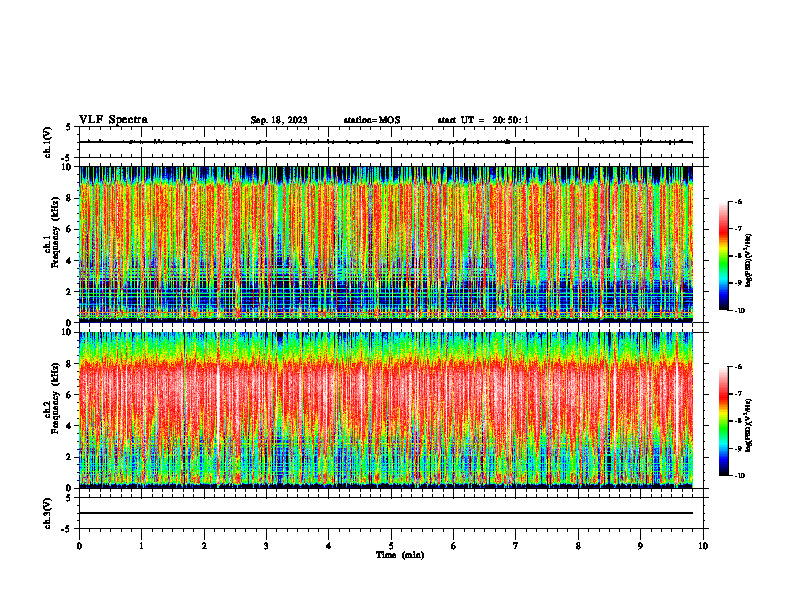Viewport: 792px width, 612px height.
Task: Click the ch.1 colorbar log(PSD) unit label
Action: pyautogui.click(x=749, y=260)
